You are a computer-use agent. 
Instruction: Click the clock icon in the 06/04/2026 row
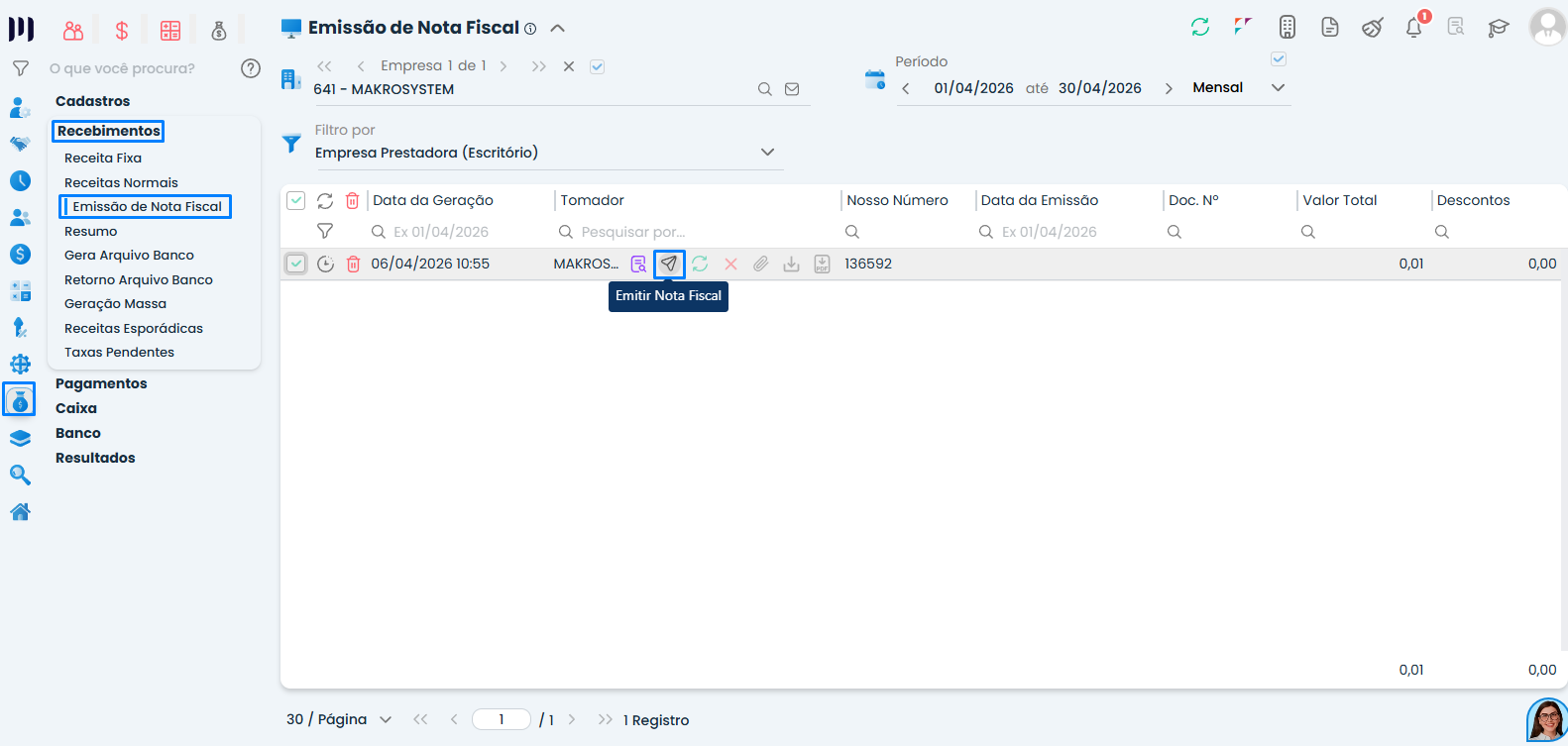(x=325, y=264)
